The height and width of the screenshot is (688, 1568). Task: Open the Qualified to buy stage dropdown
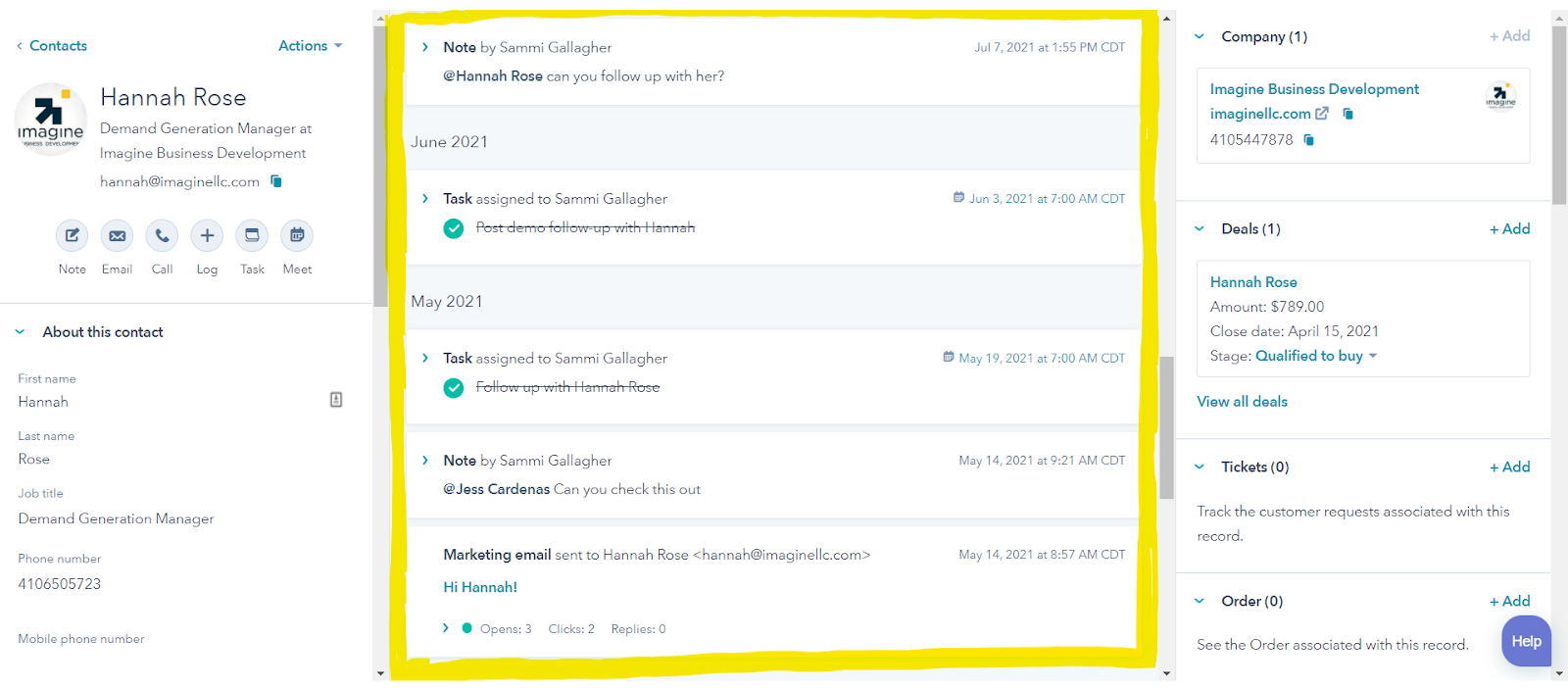[1316, 356]
